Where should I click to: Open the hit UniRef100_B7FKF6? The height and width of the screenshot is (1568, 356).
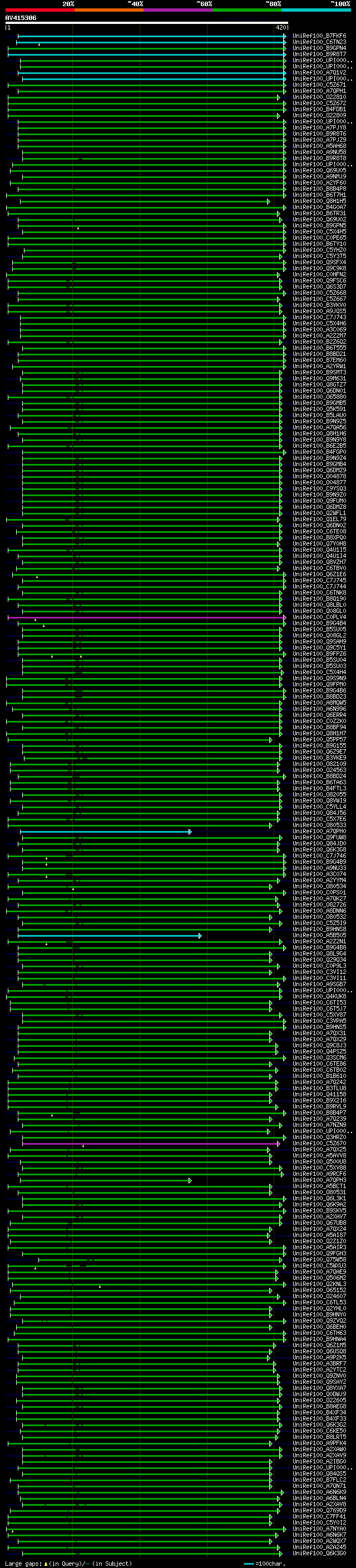click(319, 36)
